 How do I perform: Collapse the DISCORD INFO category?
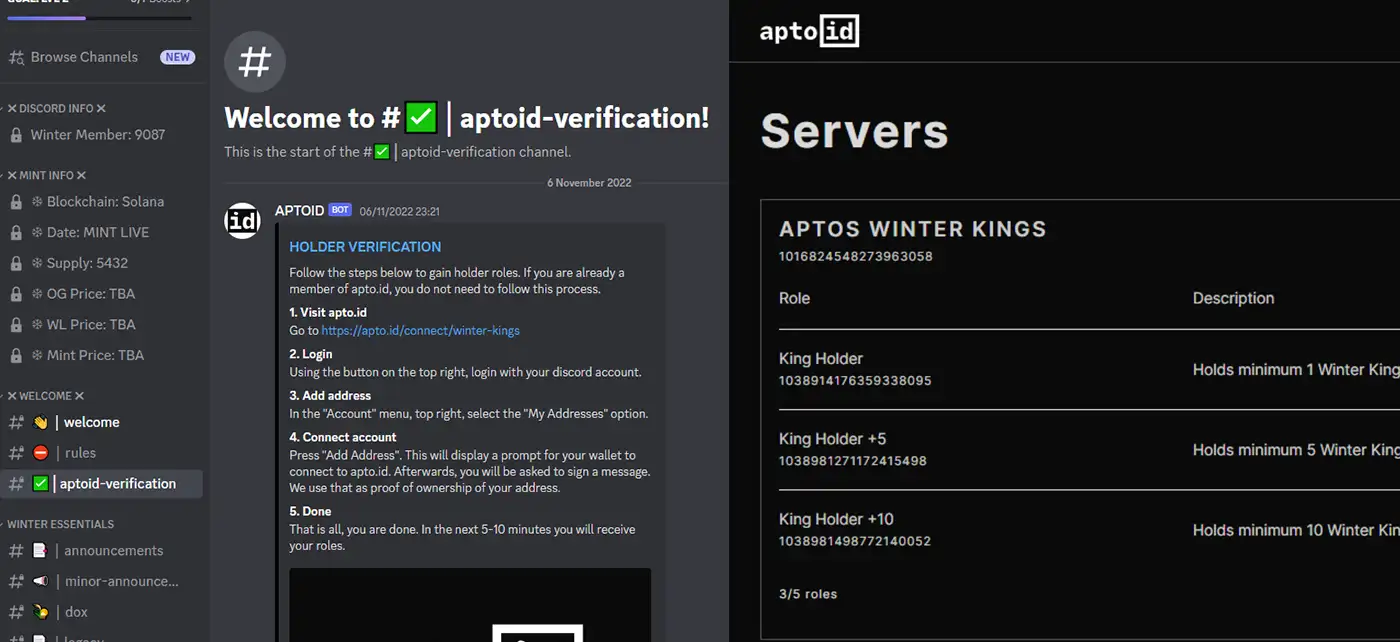pyautogui.click(x=56, y=108)
